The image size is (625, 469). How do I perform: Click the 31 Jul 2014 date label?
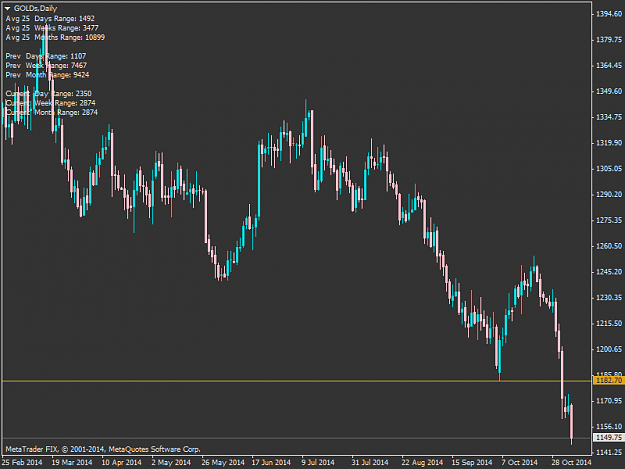(x=370, y=463)
